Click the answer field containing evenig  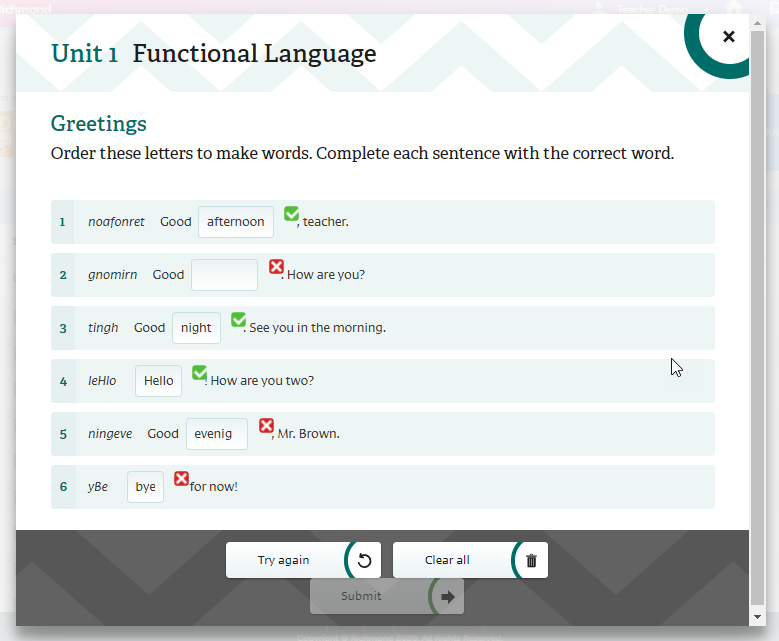click(x=216, y=434)
